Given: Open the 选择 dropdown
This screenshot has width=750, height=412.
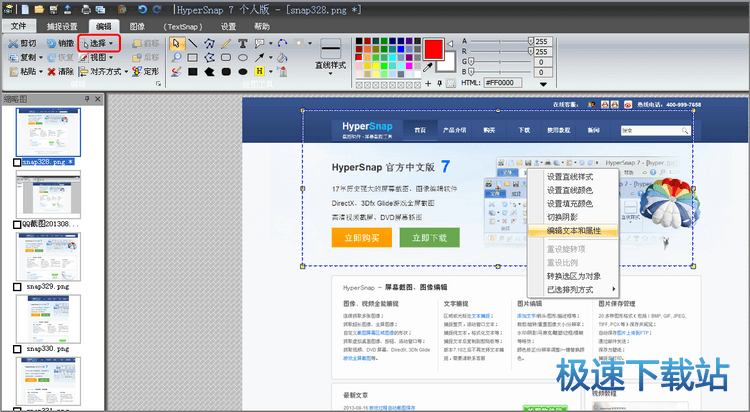Looking at the screenshot, I should pos(99,43).
